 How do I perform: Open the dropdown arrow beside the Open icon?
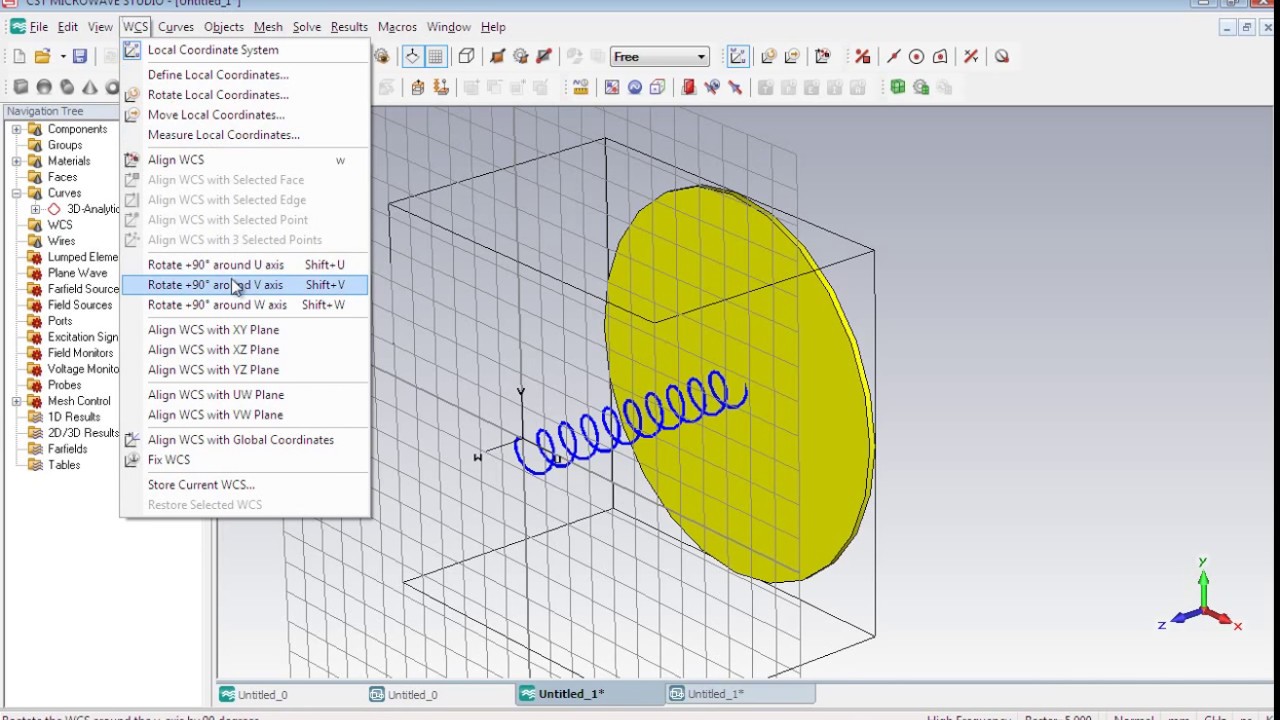63,57
